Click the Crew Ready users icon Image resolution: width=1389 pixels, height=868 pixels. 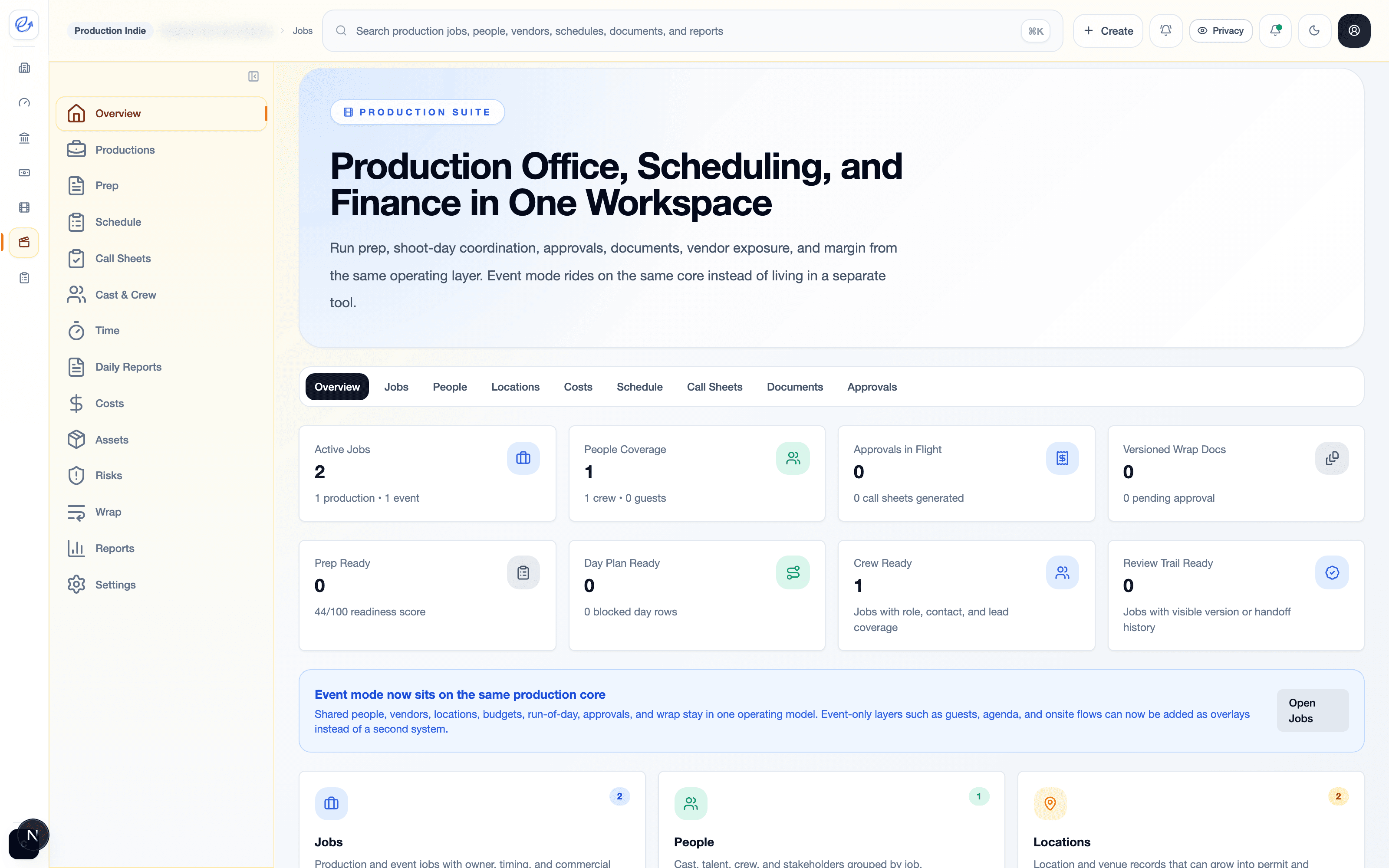(1062, 572)
